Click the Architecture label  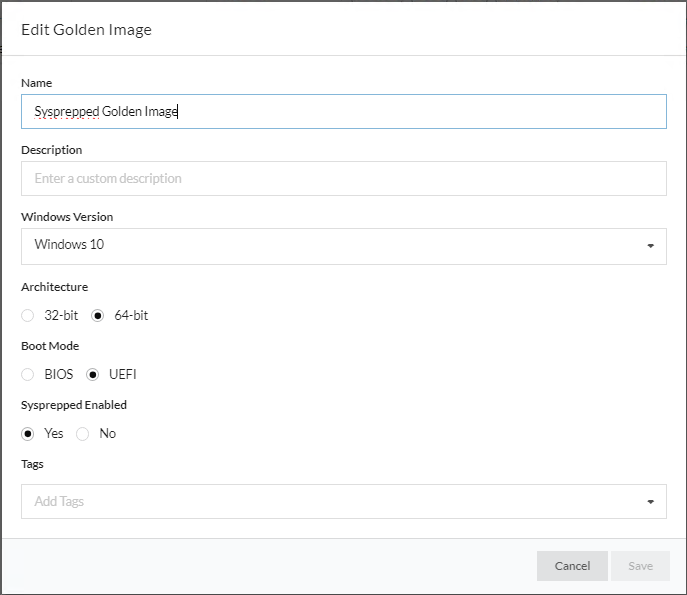[x=54, y=287]
